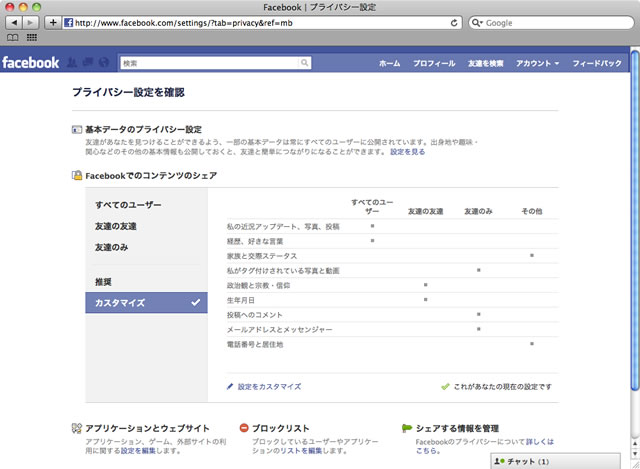Open フィードバック in top navigation

(x=597, y=63)
